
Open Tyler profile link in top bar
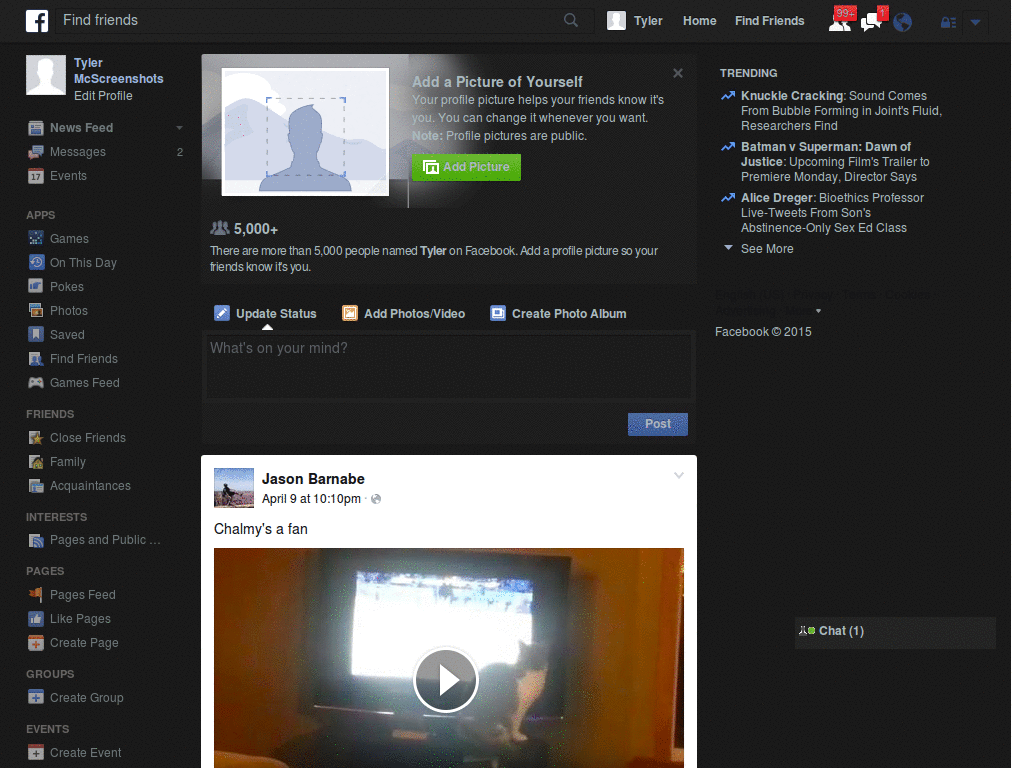[648, 21]
